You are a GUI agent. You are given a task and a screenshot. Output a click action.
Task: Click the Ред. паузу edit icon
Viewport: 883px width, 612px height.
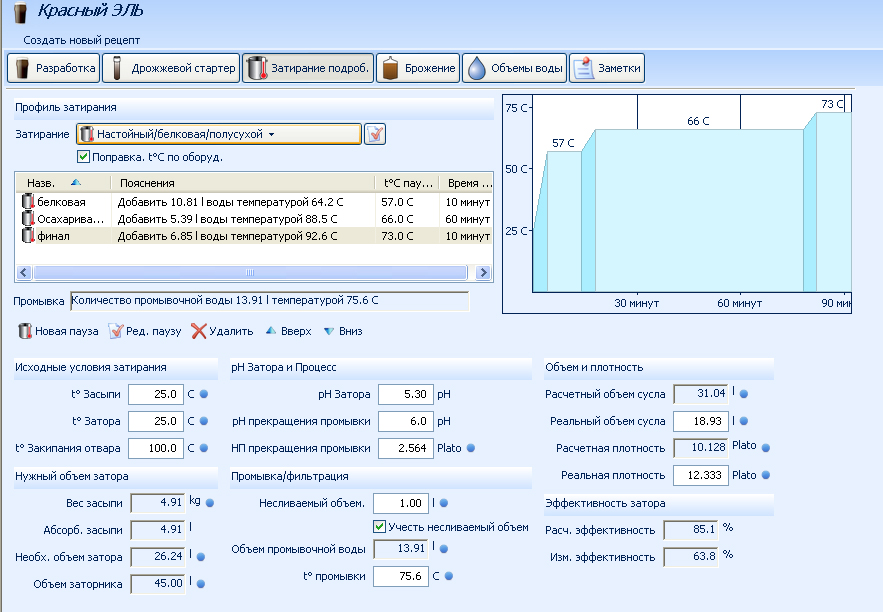pos(116,331)
